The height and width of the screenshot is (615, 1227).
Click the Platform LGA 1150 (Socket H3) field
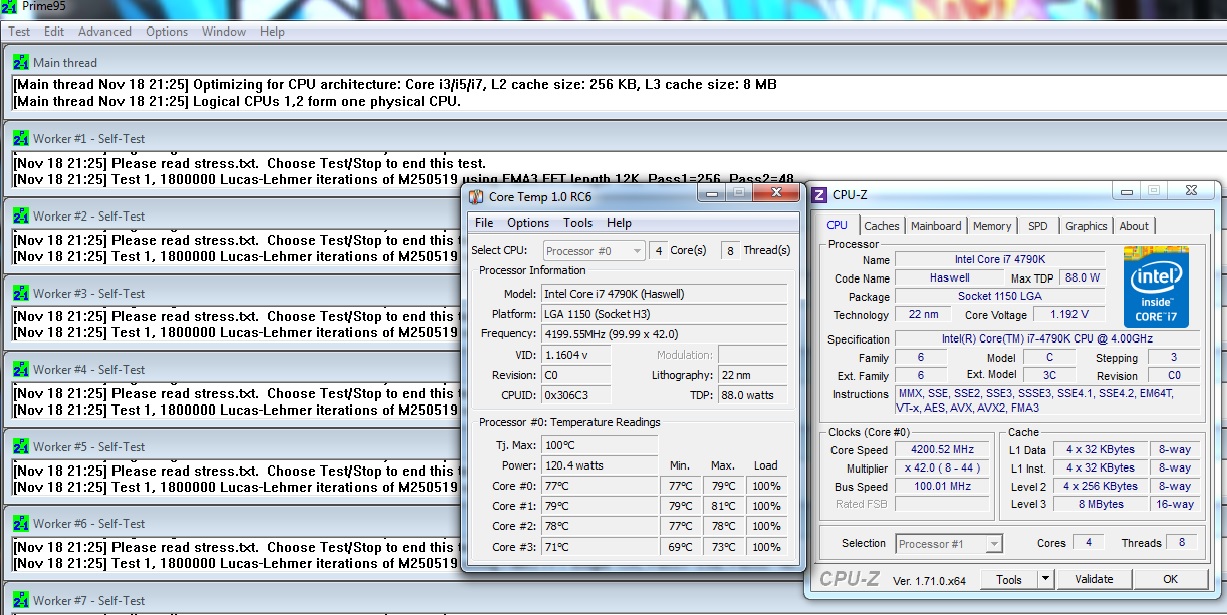point(664,314)
